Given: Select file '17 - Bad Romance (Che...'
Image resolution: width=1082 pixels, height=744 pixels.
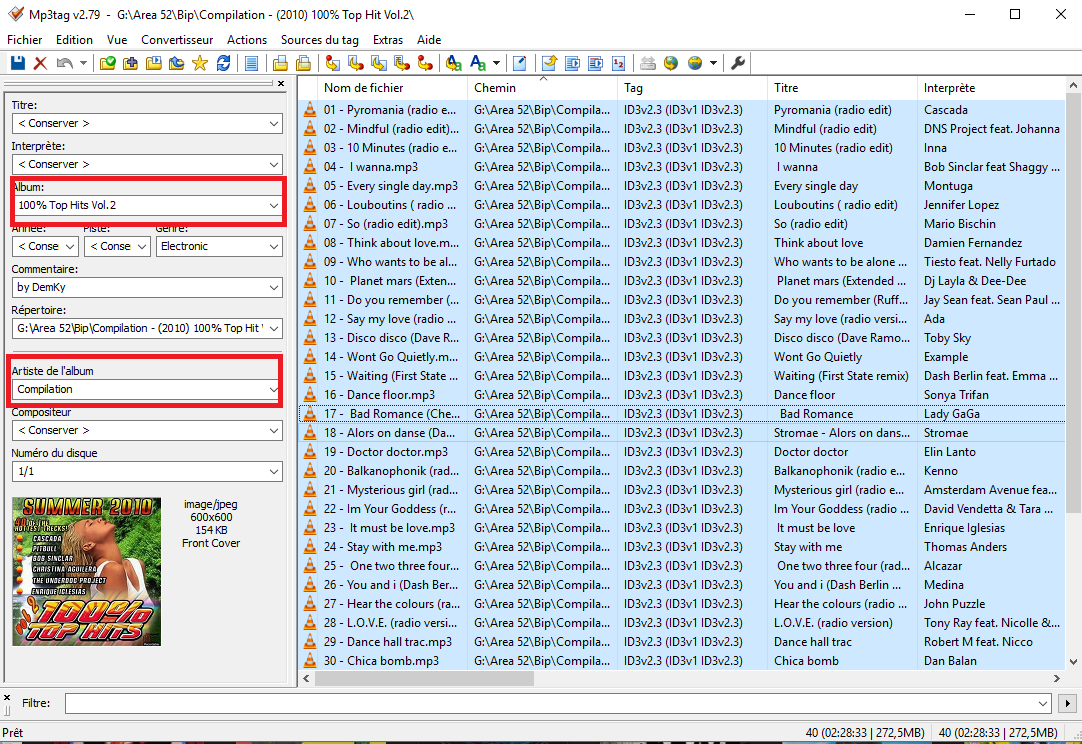Looking at the screenshot, I should point(392,413).
